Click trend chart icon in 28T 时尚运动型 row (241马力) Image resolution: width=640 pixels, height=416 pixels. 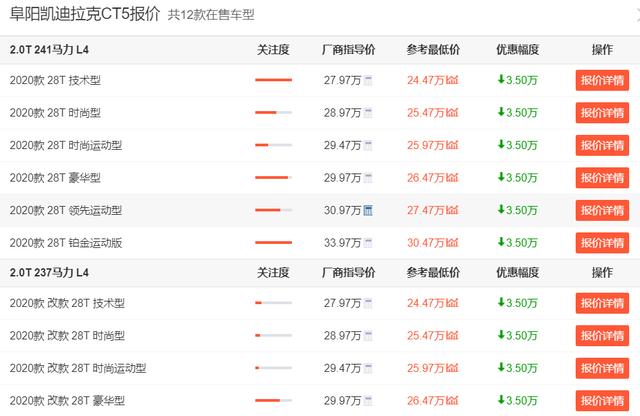pos(452,145)
